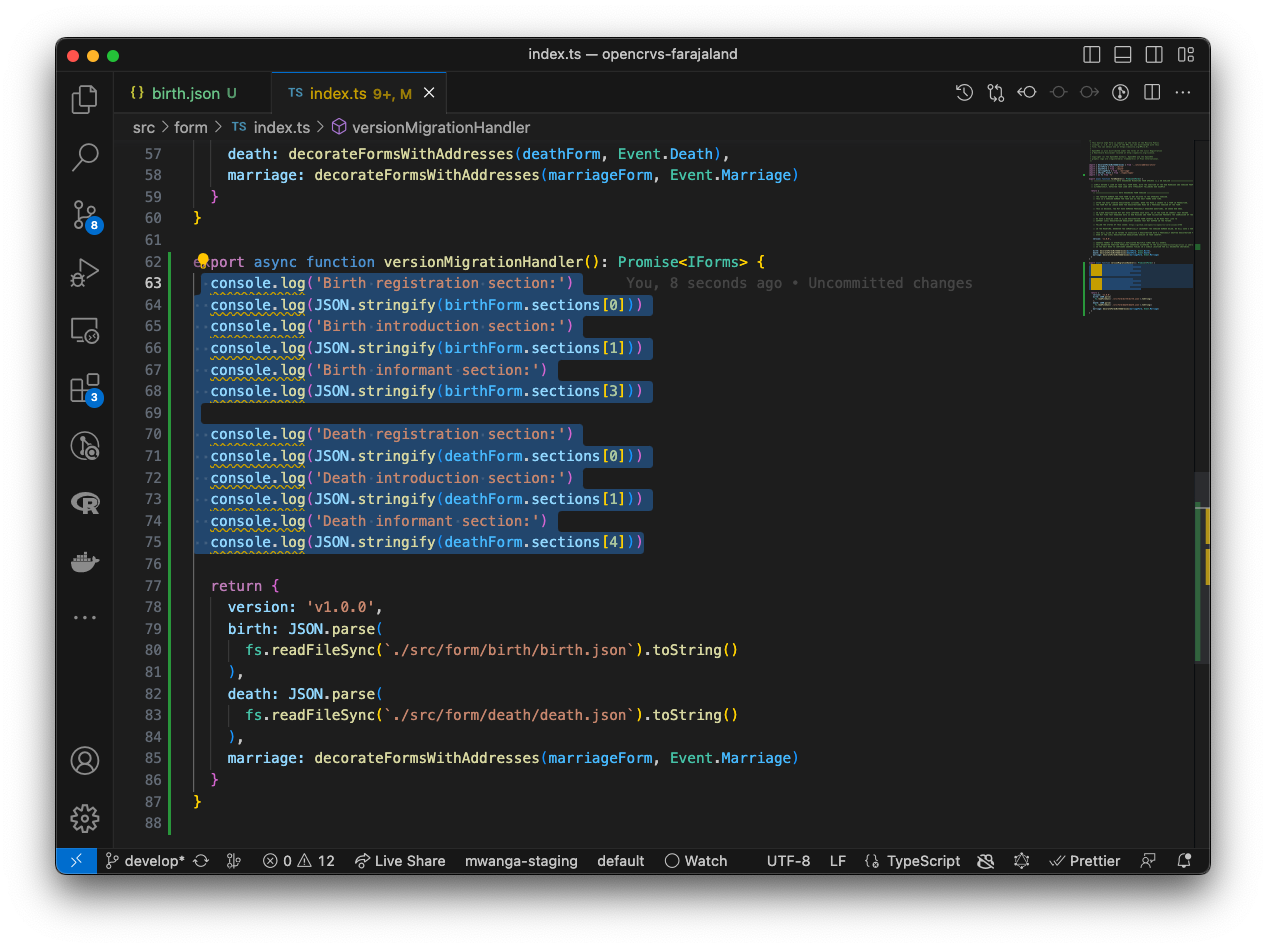The height and width of the screenshot is (948, 1266).
Task: Switch to the birth.json tab
Action: (x=185, y=93)
